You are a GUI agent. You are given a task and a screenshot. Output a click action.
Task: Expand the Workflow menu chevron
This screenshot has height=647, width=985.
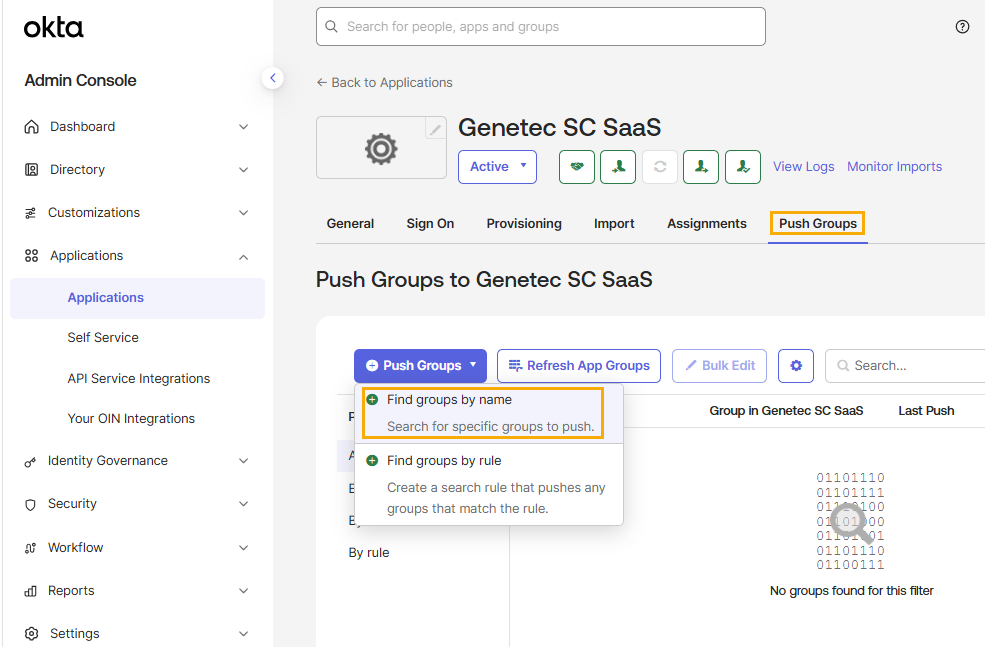coord(244,548)
